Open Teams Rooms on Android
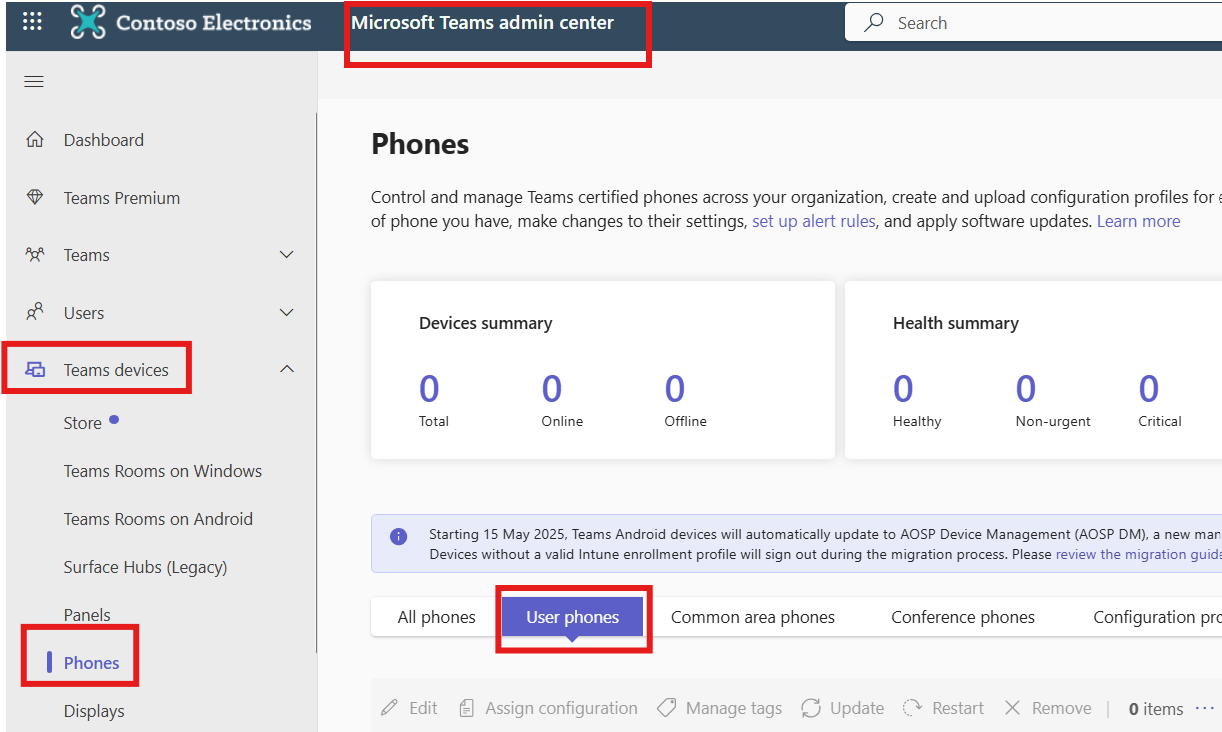Screen dimensions: 1222x732 tap(158, 519)
